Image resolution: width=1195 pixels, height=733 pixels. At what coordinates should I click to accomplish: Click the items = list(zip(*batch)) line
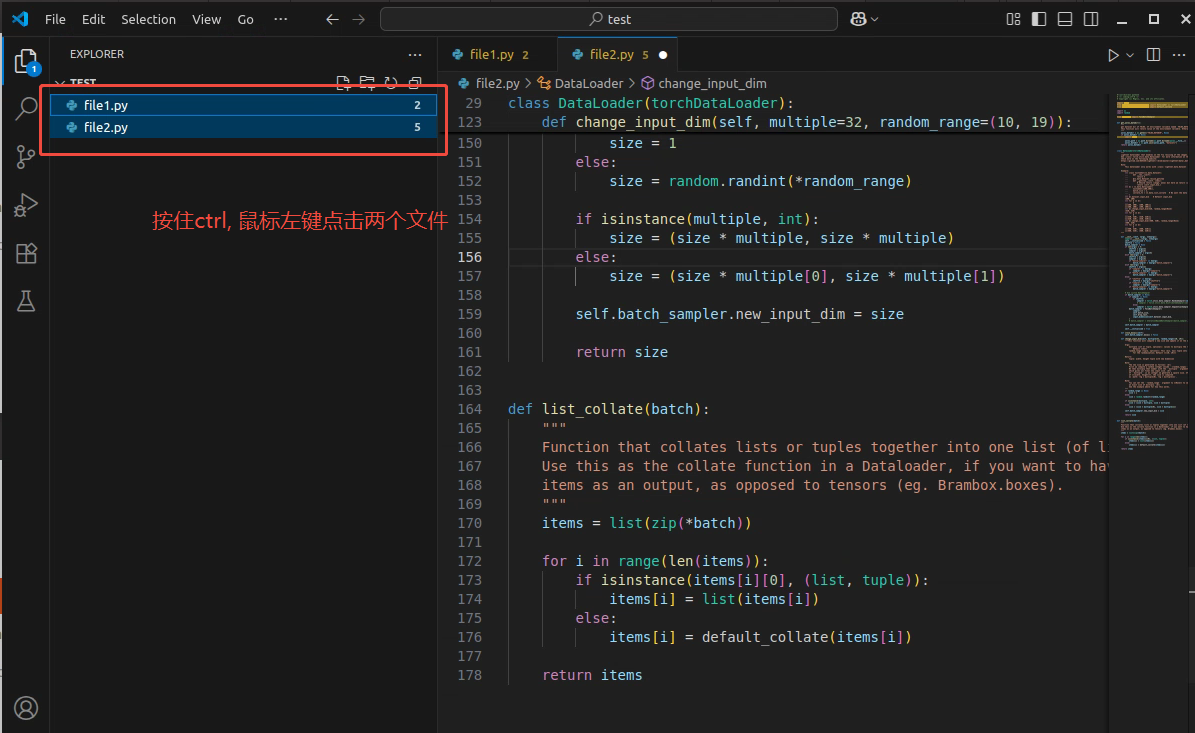tap(646, 523)
